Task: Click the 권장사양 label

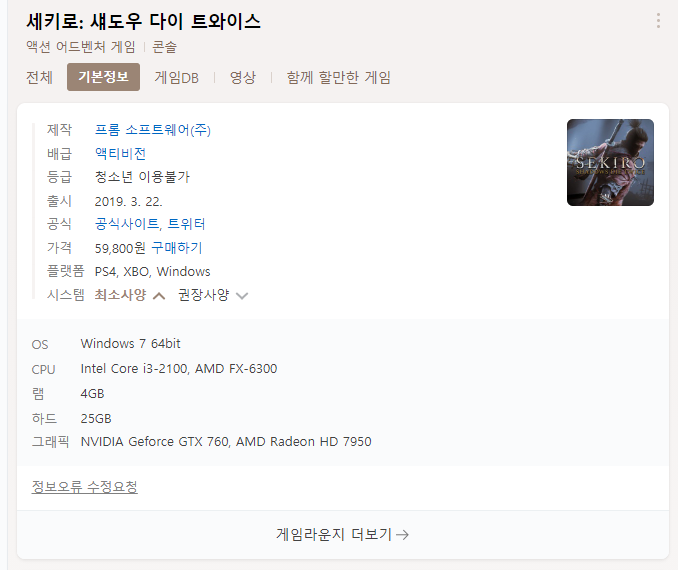Action: (204, 295)
